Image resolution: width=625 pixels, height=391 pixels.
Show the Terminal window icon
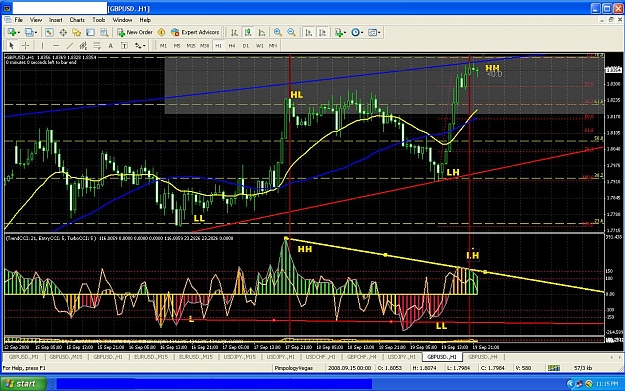[90, 32]
